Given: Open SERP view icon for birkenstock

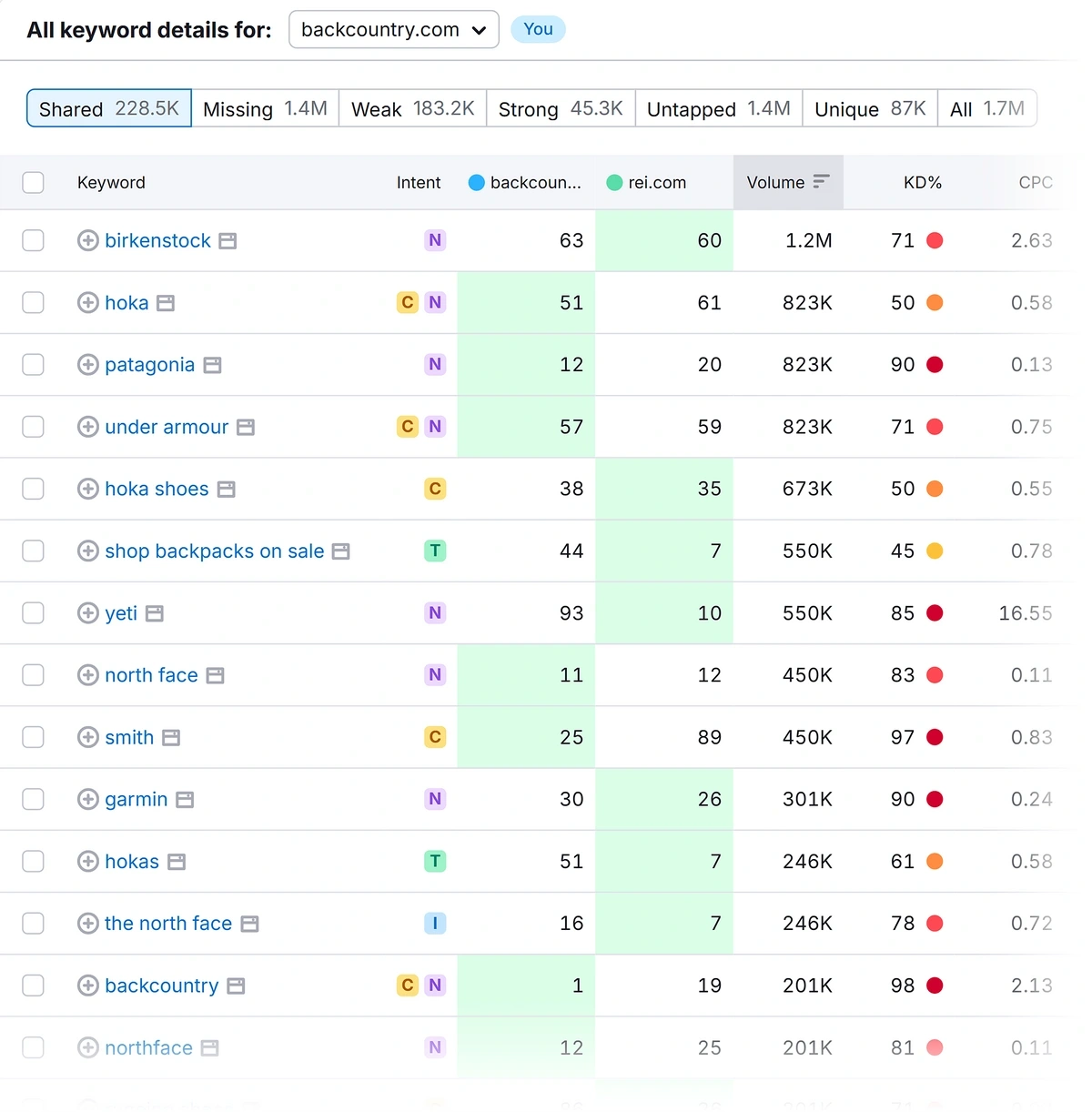Looking at the screenshot, I should point(228,241).
